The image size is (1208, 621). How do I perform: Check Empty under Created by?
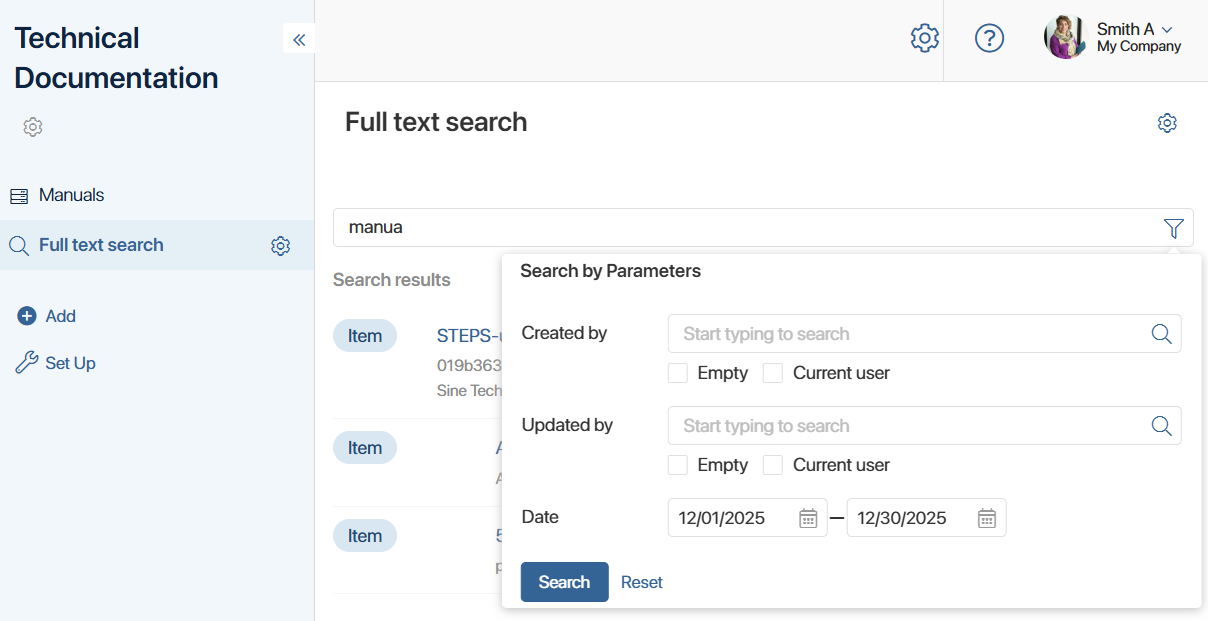click(x=677, y=372)
